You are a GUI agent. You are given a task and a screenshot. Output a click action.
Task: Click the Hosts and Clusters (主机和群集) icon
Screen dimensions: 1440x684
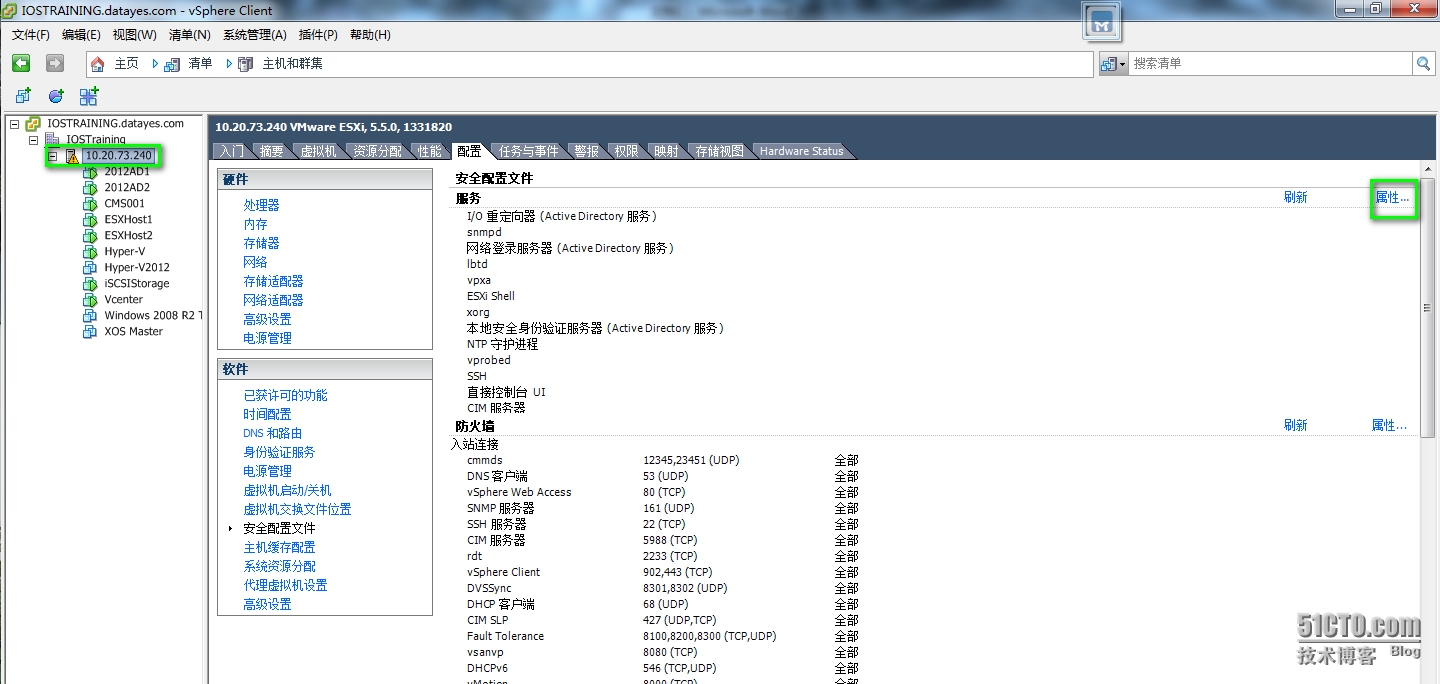(x=246, y=64)
